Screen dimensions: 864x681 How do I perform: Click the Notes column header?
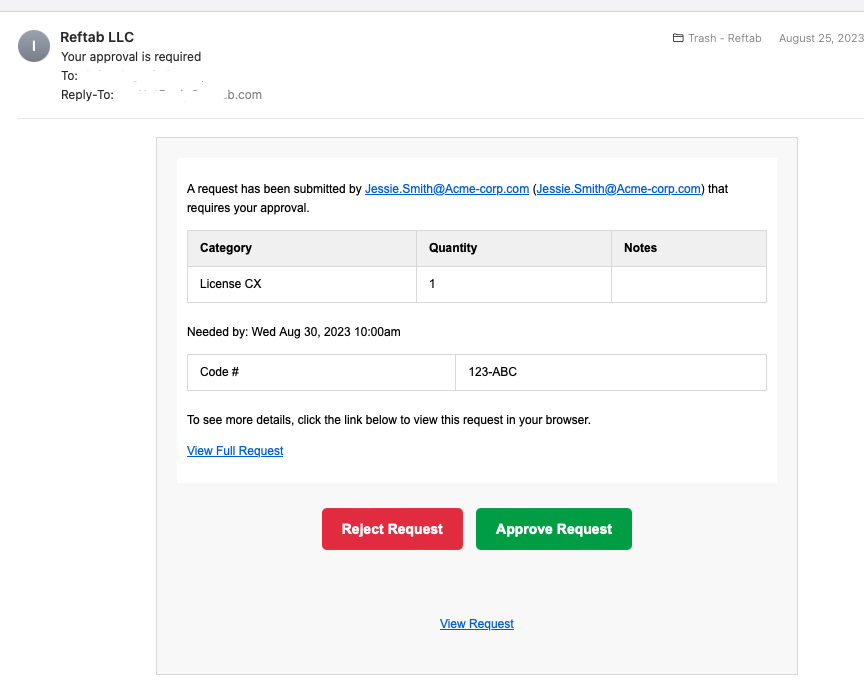[640, 248]
